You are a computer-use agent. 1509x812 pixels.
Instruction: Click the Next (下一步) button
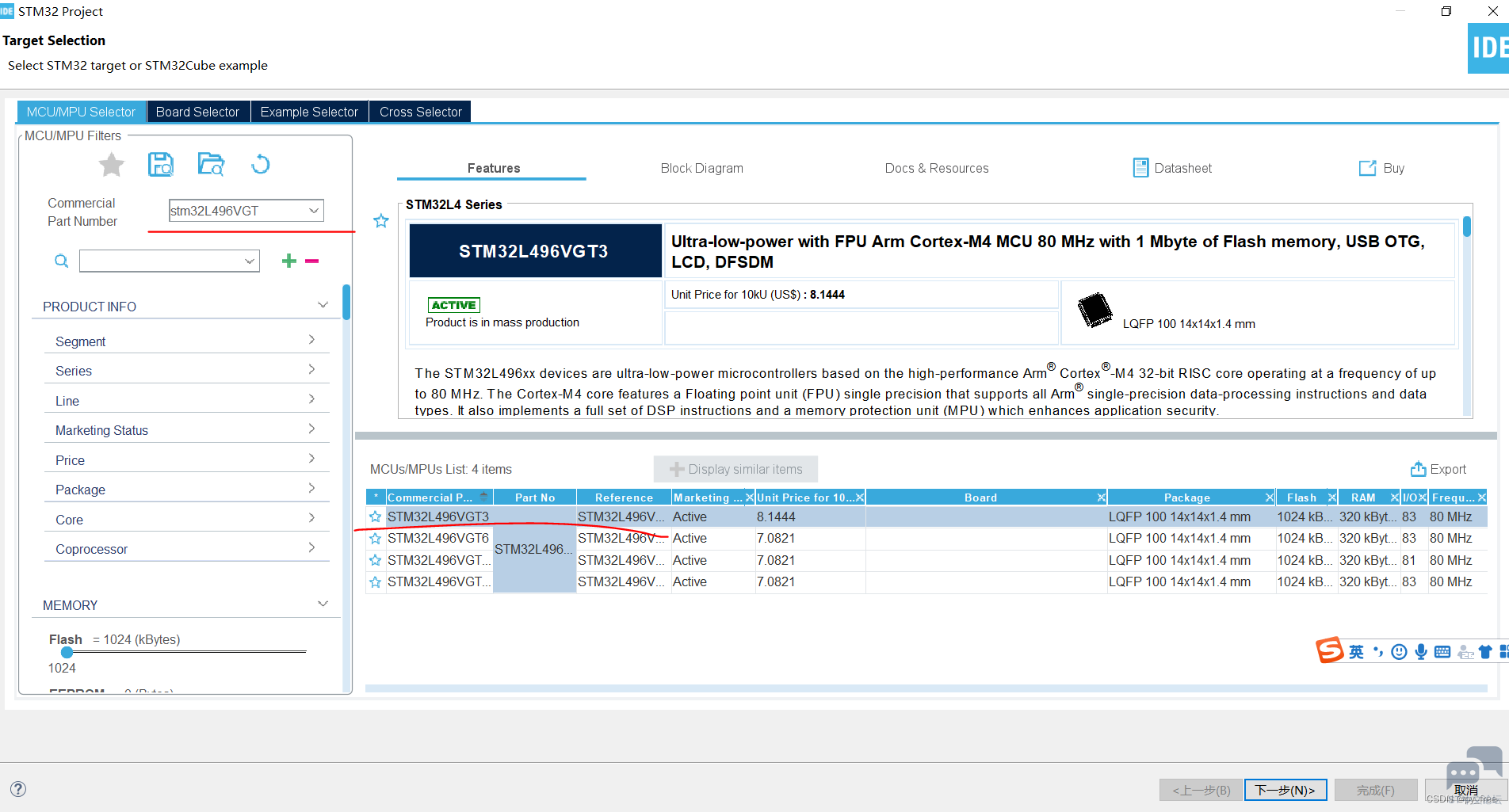(1285, 790)
